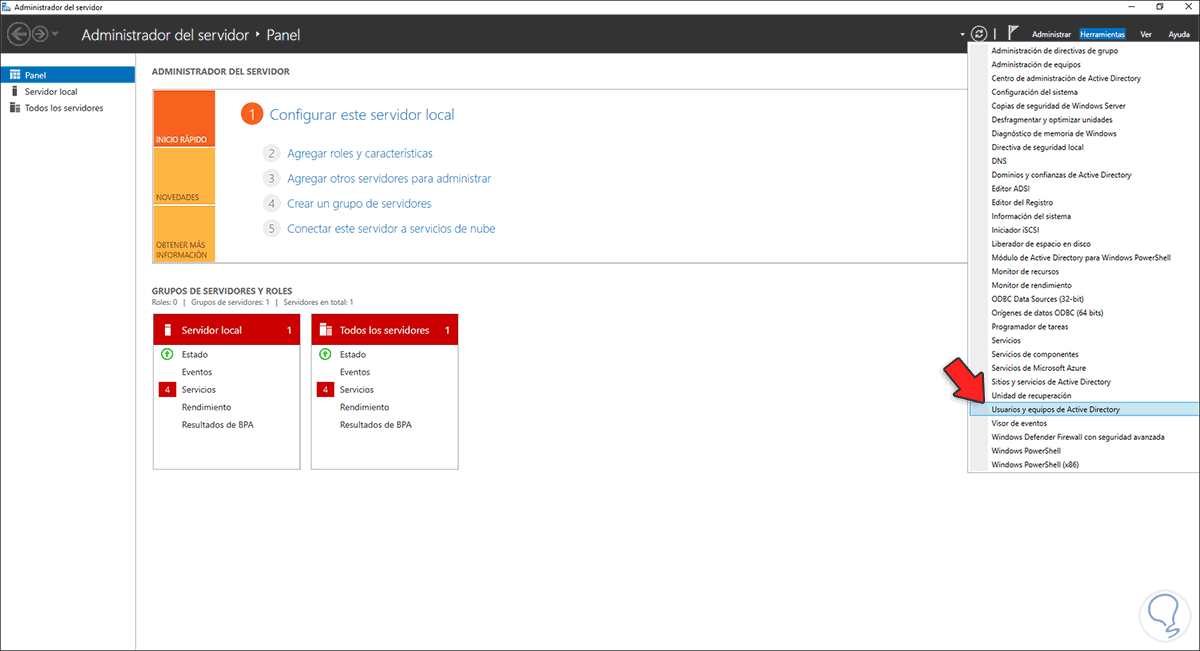1200x651 pixels.
Task: Click Servicios alert badge in Servidor local tile
Action: click(x=167, y=390)
